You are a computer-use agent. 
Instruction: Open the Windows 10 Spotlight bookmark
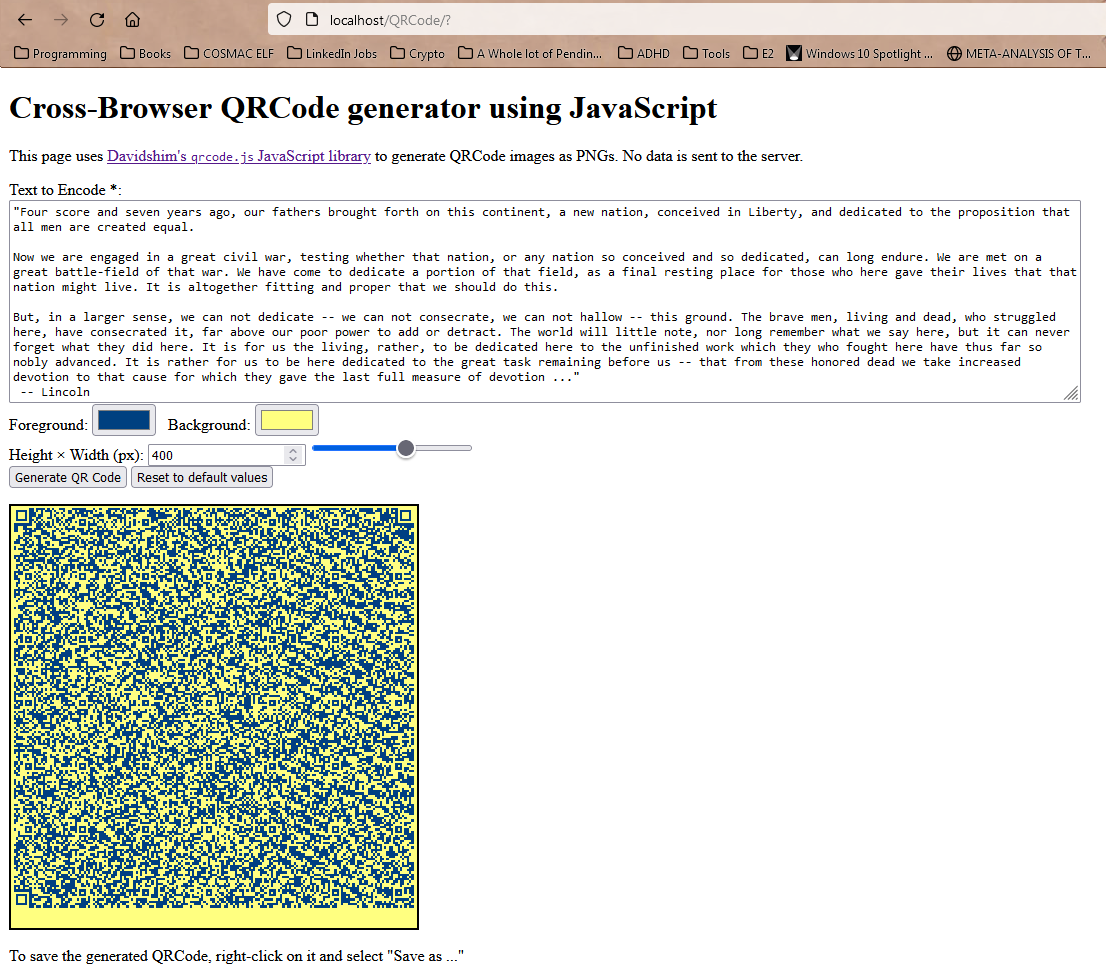(860, 54)
